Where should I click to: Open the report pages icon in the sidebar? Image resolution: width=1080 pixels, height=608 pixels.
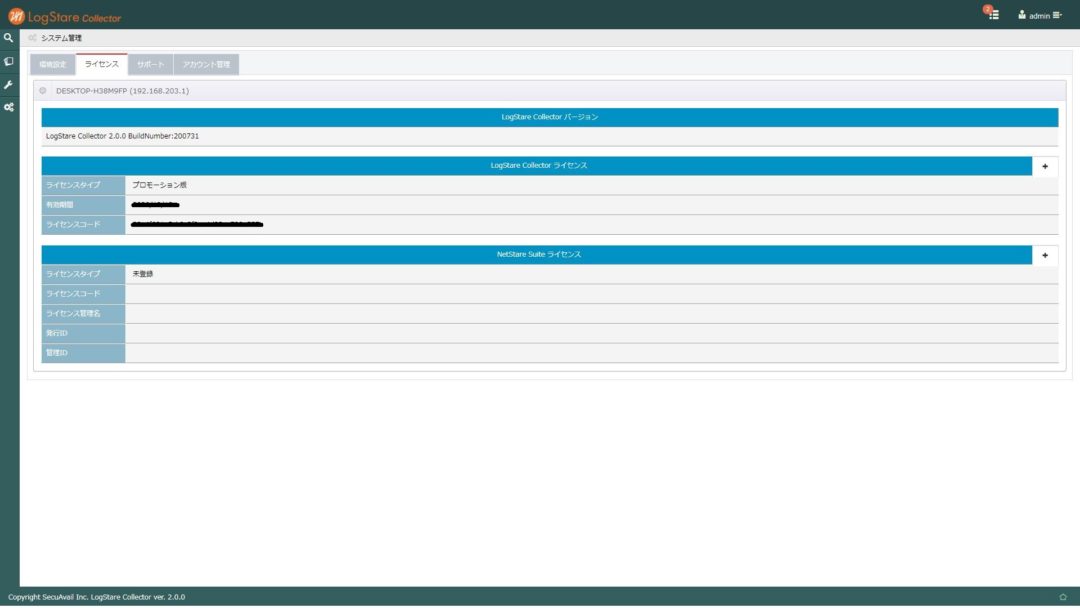pyautogui.click(x=8, y=61)
